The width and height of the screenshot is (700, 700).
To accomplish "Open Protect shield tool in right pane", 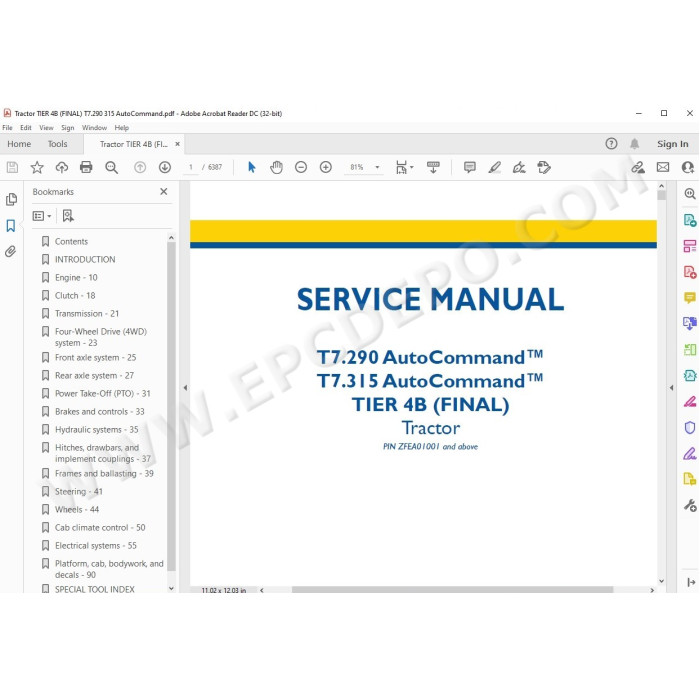I will coord(690,428).
